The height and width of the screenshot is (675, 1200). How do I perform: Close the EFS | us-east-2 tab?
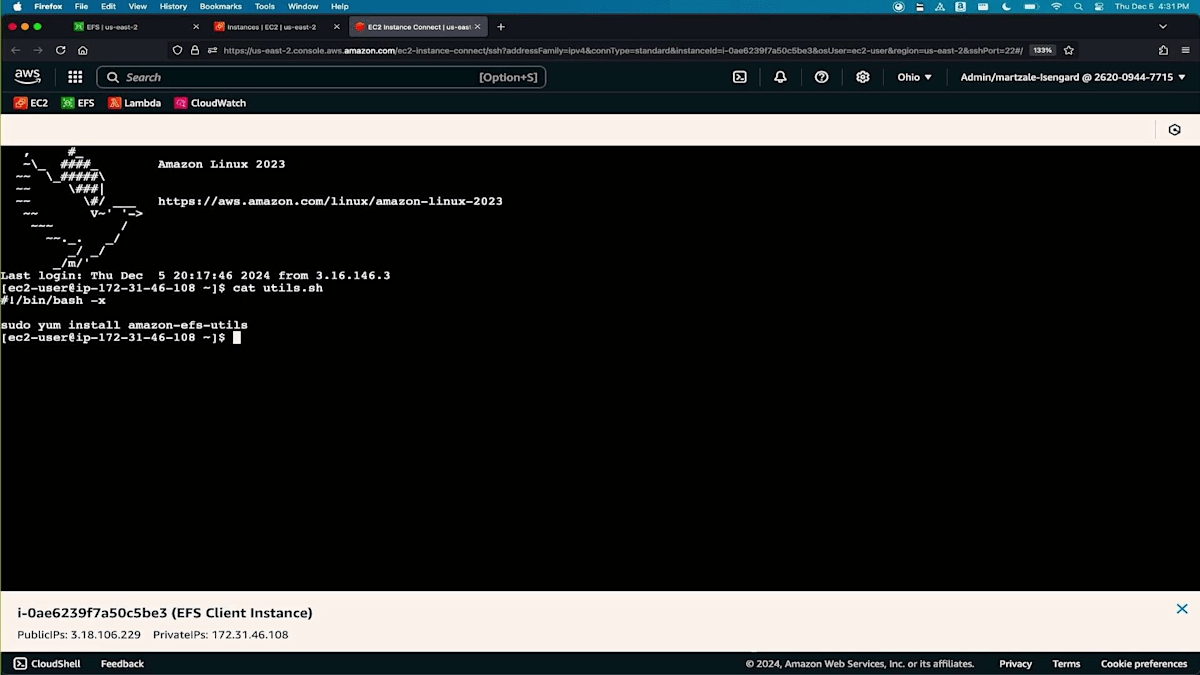(195, 27)
